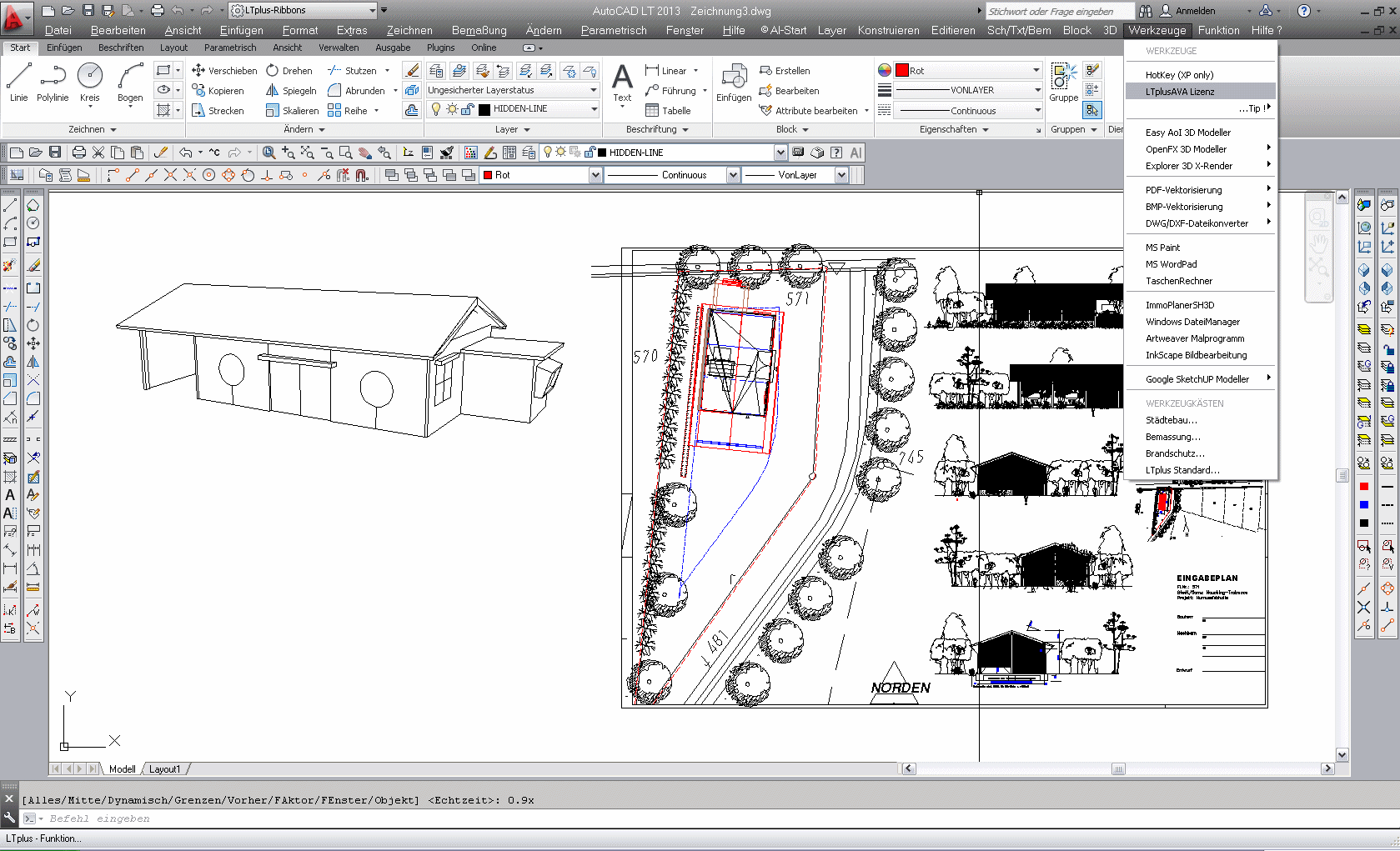Viewport: 1400px width, 851px height.
Task: Click the Verschieben button
Action: (x=224, y=71)
